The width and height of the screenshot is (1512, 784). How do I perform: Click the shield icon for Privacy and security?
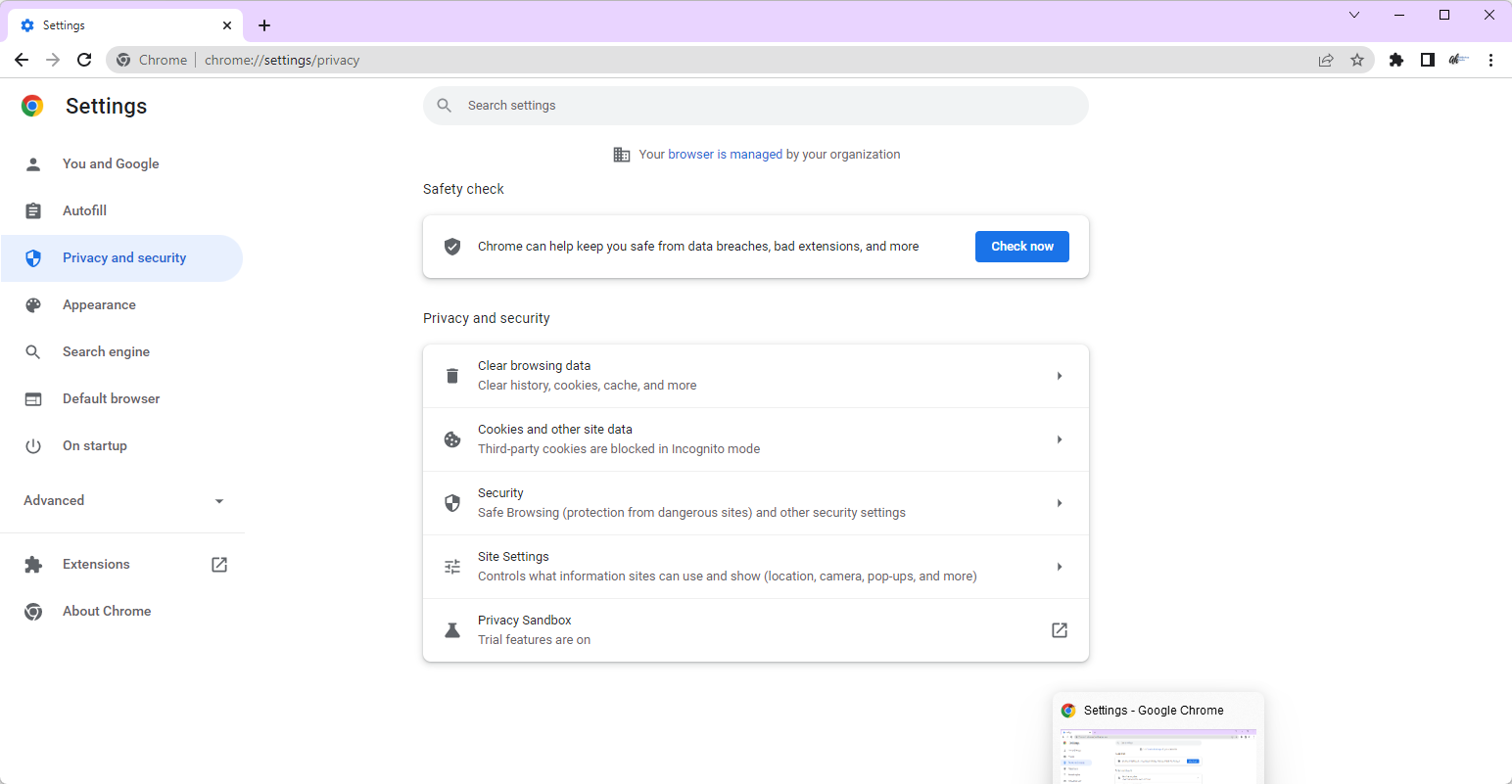click(33, 257)
